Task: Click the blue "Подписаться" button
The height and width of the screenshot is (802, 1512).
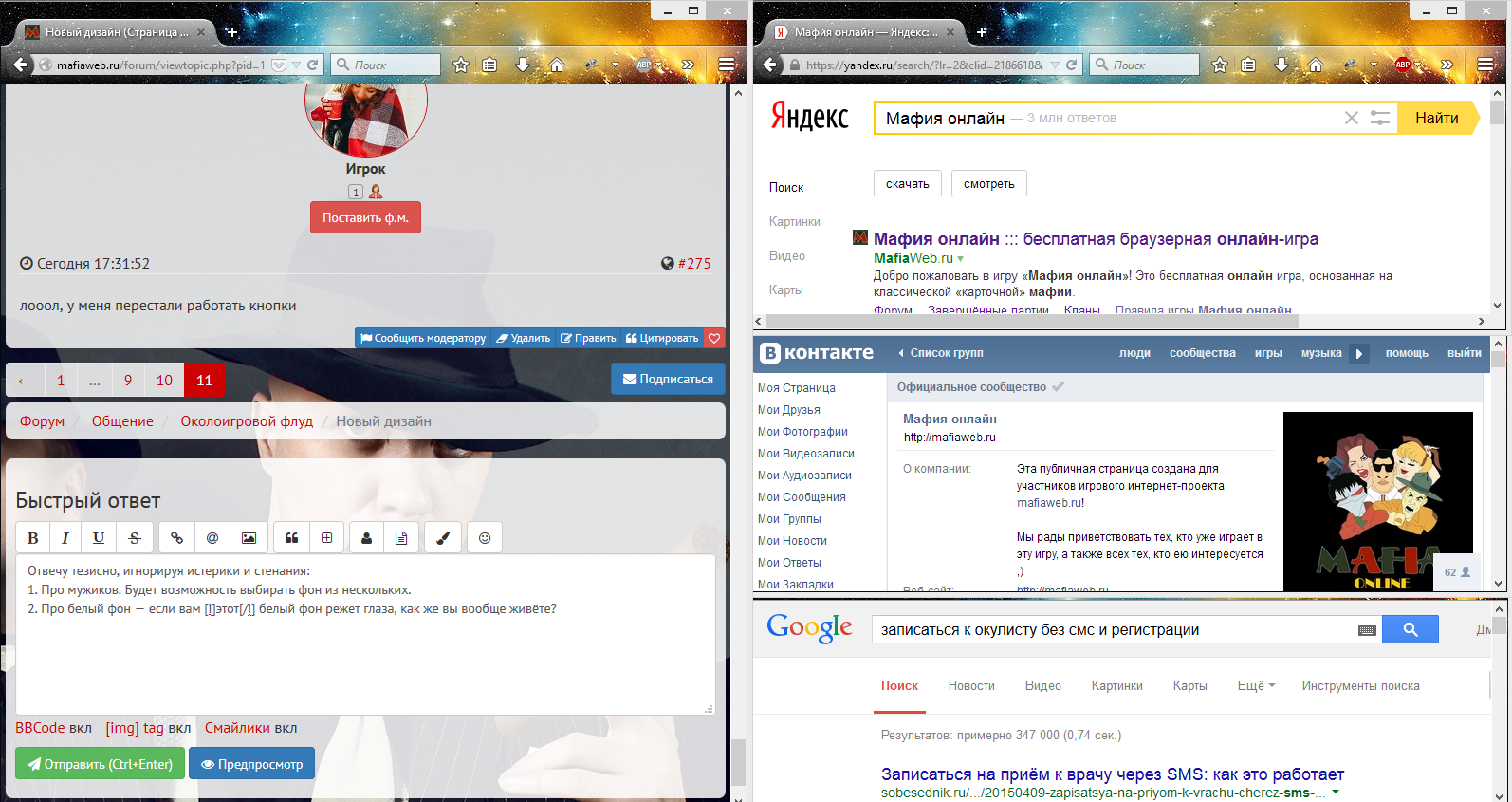Action: (668, 379)
